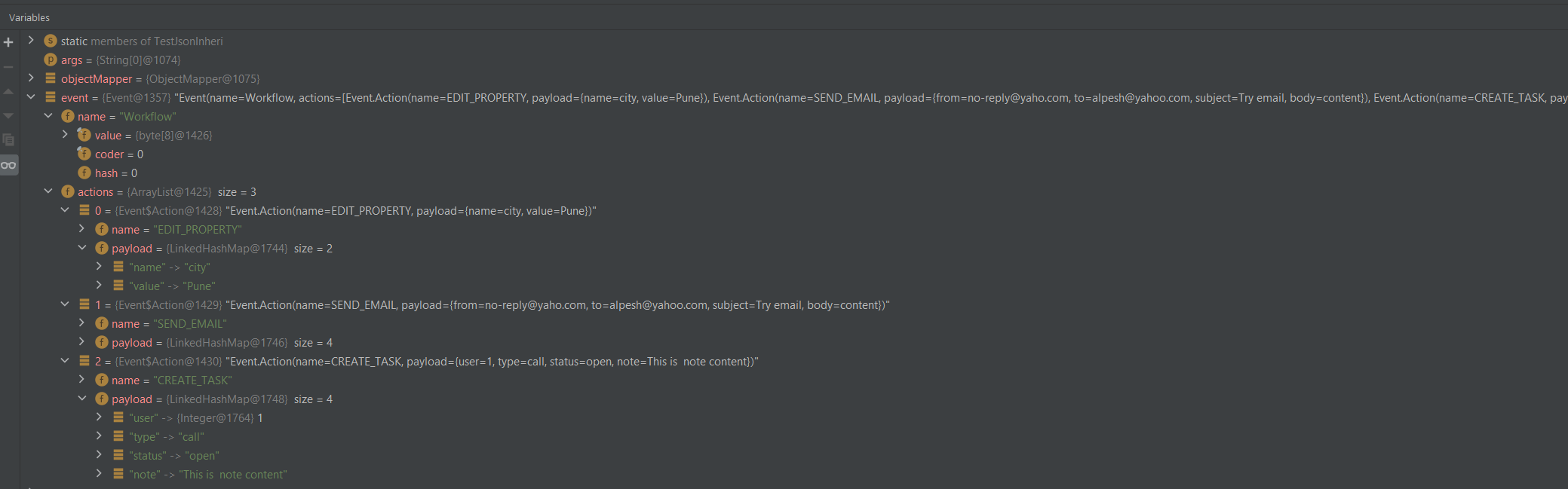
Task: Expand the objectMapper node
Action: (x=31, y=78)
